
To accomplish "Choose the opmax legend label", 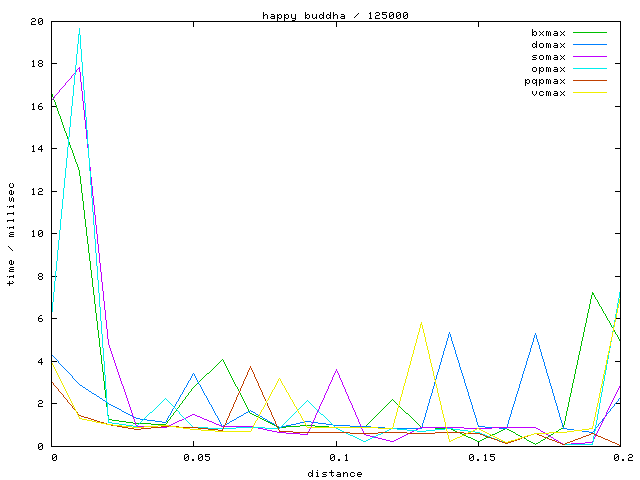I will (x=548, y=69).
